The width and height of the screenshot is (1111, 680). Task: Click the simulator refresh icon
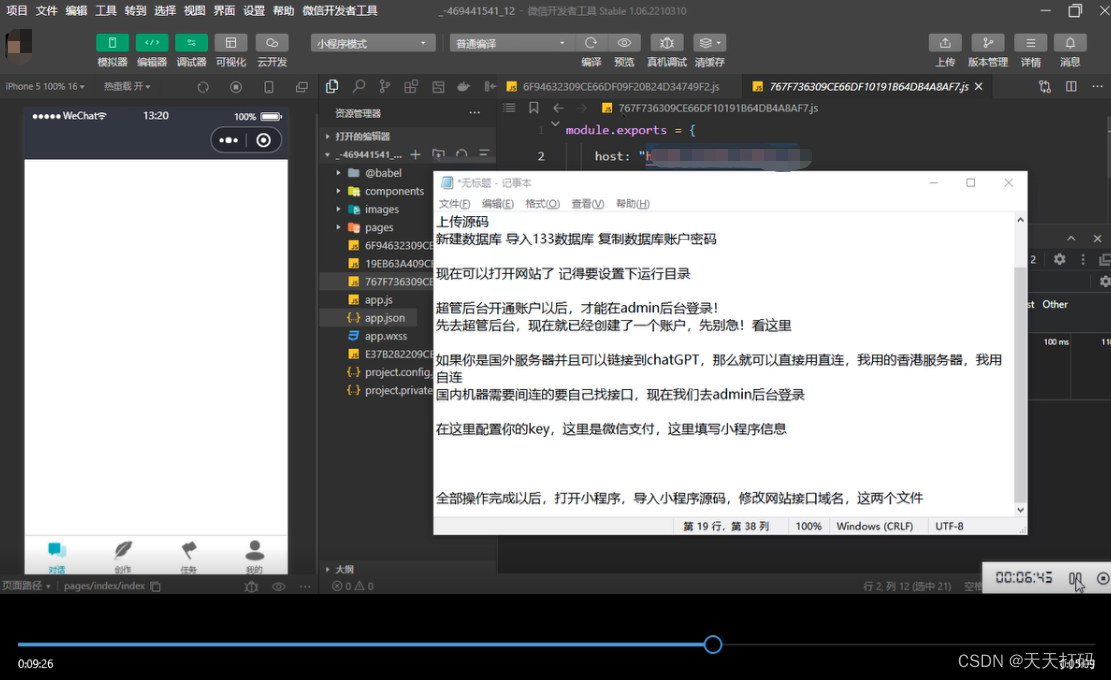pyautogui.click(x=203, y=87)
